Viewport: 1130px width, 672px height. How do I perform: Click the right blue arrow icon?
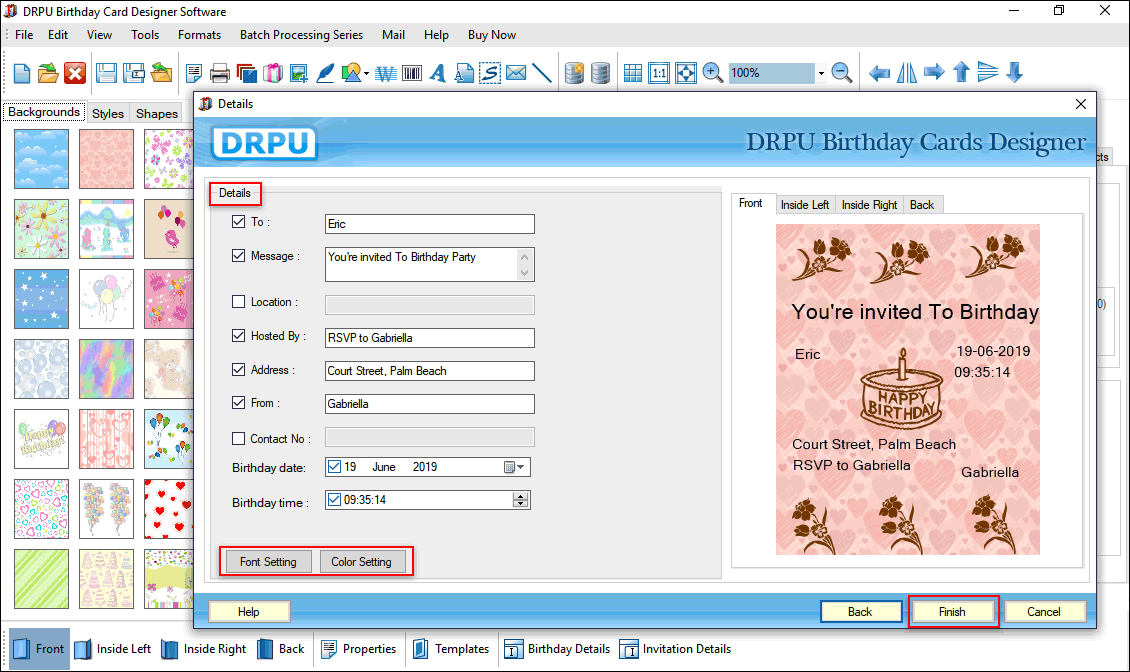[x=934, y=72]
